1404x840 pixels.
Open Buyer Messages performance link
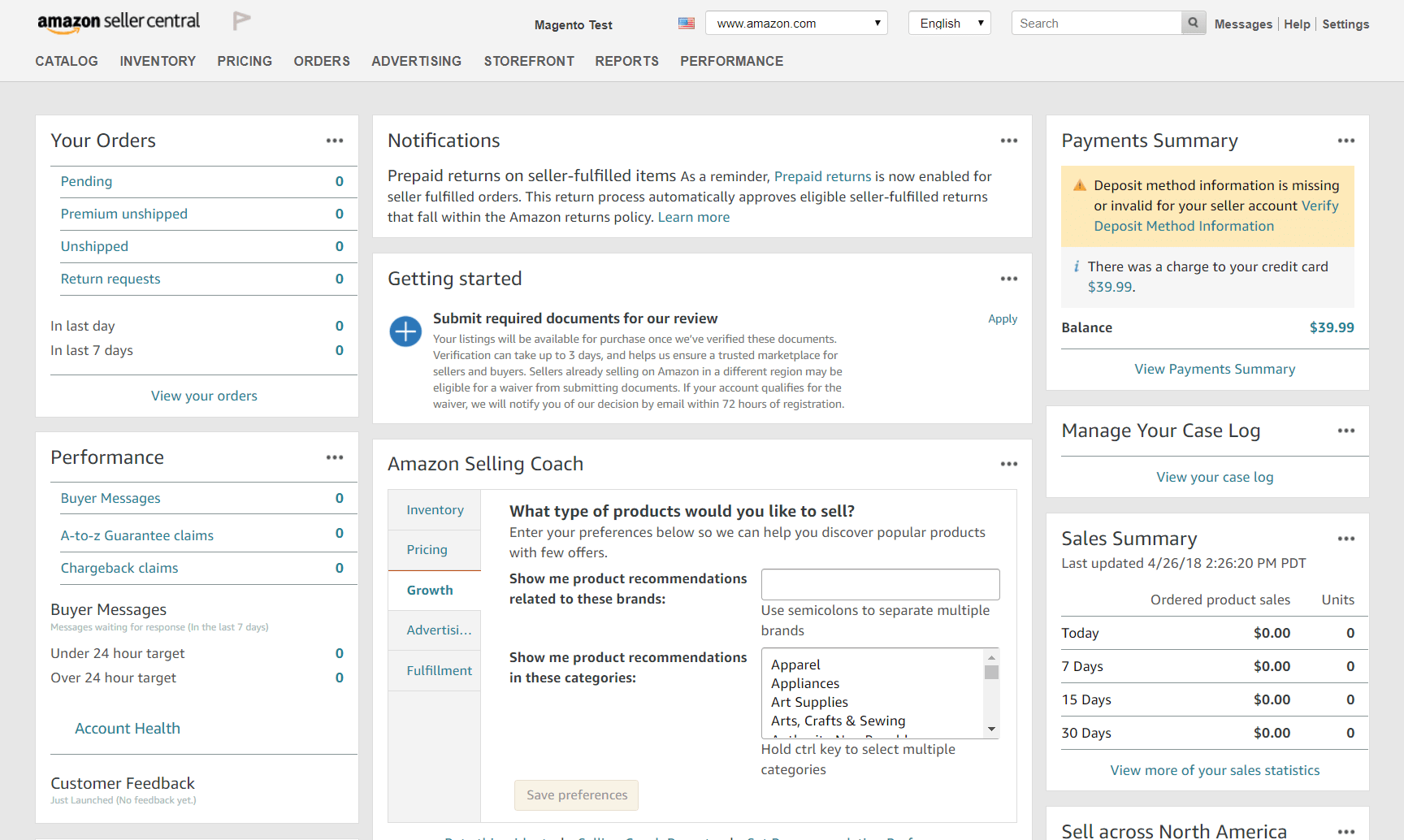(x=110, y=498)
